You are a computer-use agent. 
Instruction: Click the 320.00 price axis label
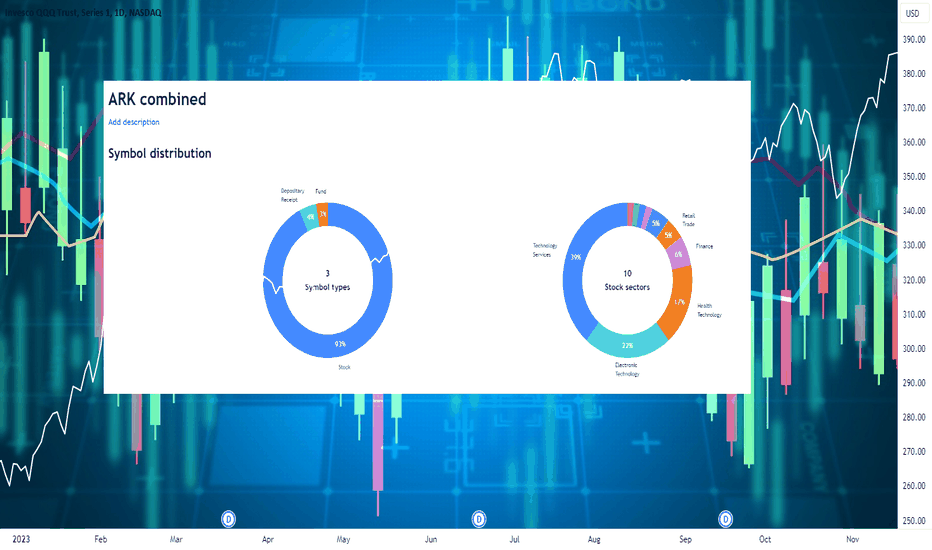click(x=914, y=280)
